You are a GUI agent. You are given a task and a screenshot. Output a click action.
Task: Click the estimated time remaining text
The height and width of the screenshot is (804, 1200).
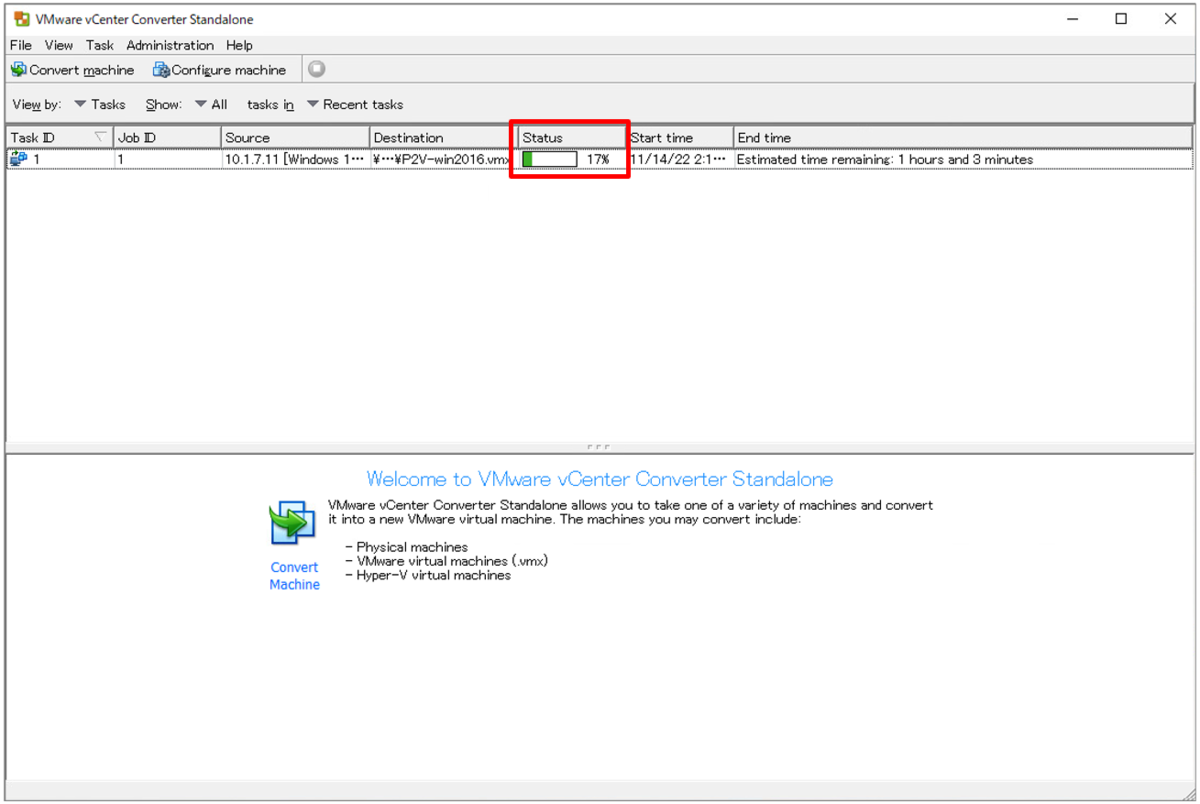pyautogui.click(x=885, y=159)
